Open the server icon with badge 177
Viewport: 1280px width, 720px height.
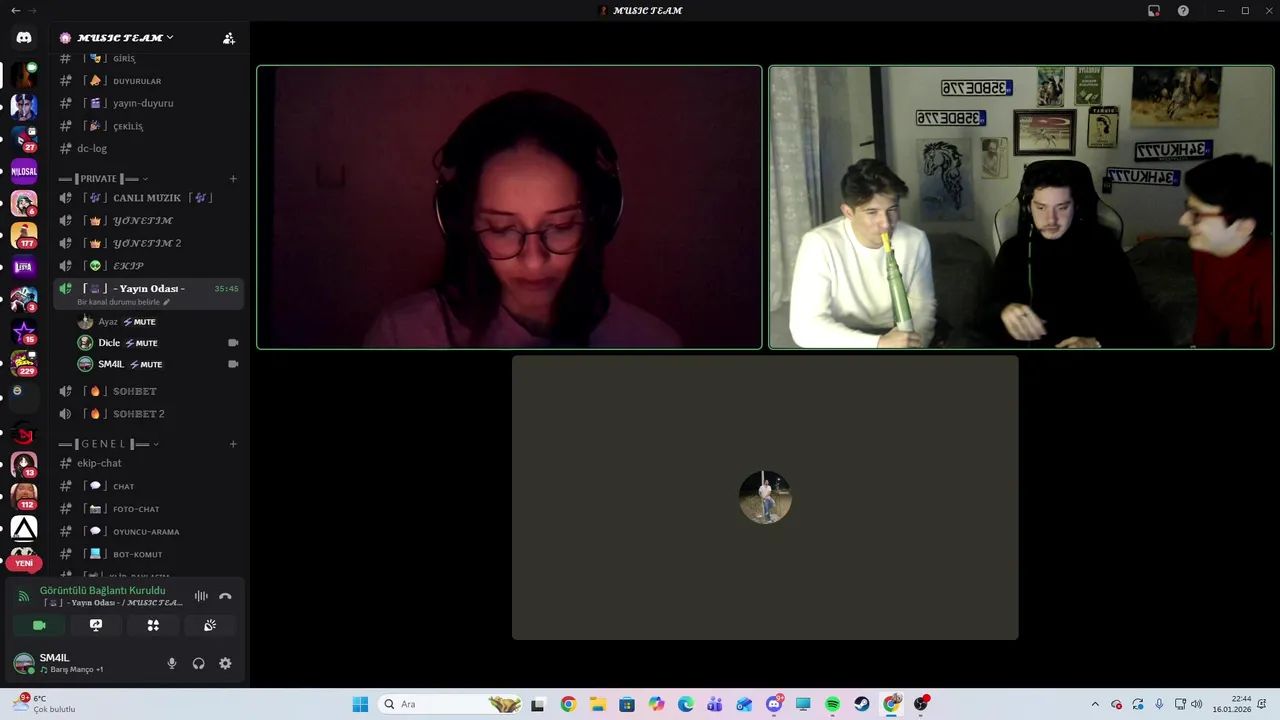[x=24, y=235]
